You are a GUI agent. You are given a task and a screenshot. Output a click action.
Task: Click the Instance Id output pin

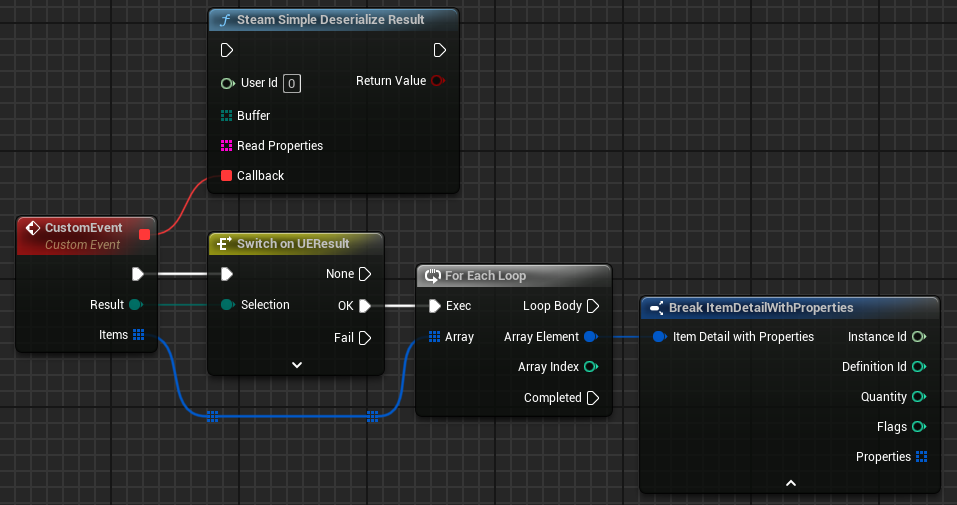coord(919,337)
